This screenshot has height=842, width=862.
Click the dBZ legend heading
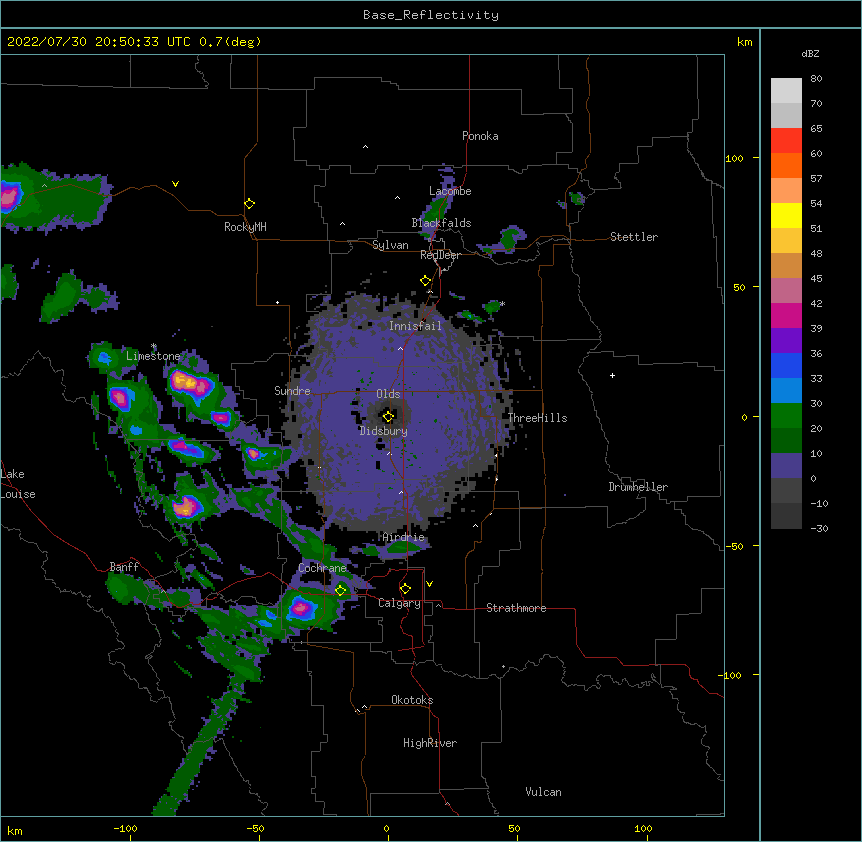(810, 54)
